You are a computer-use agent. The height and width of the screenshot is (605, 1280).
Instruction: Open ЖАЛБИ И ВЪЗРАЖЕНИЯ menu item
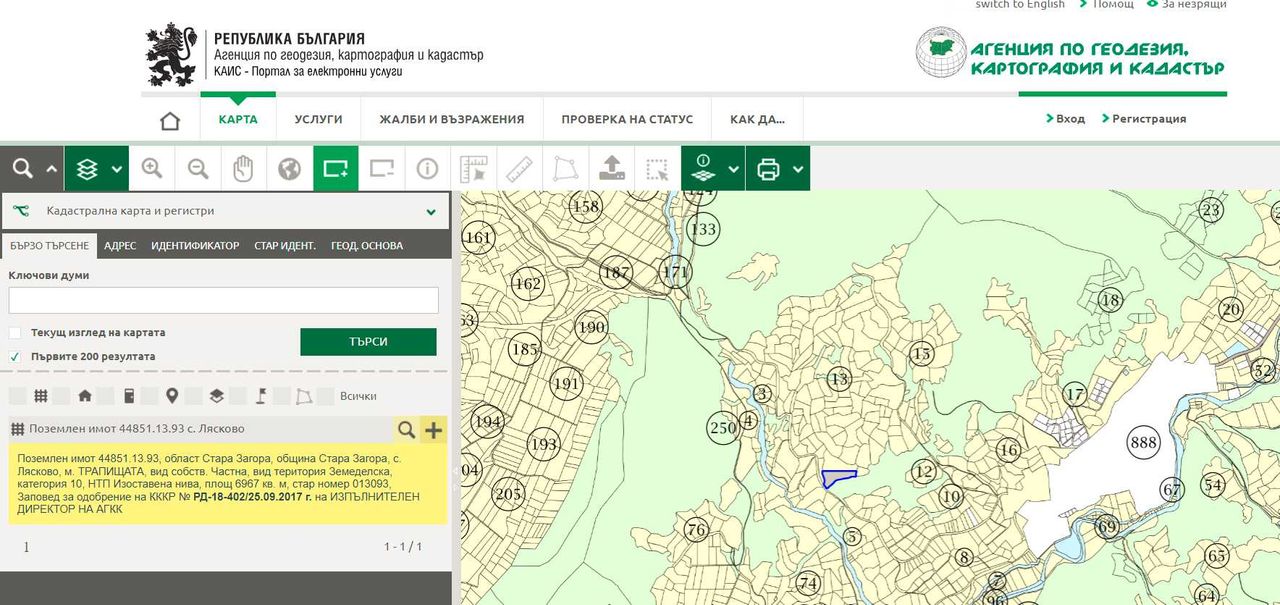[452, 119]
